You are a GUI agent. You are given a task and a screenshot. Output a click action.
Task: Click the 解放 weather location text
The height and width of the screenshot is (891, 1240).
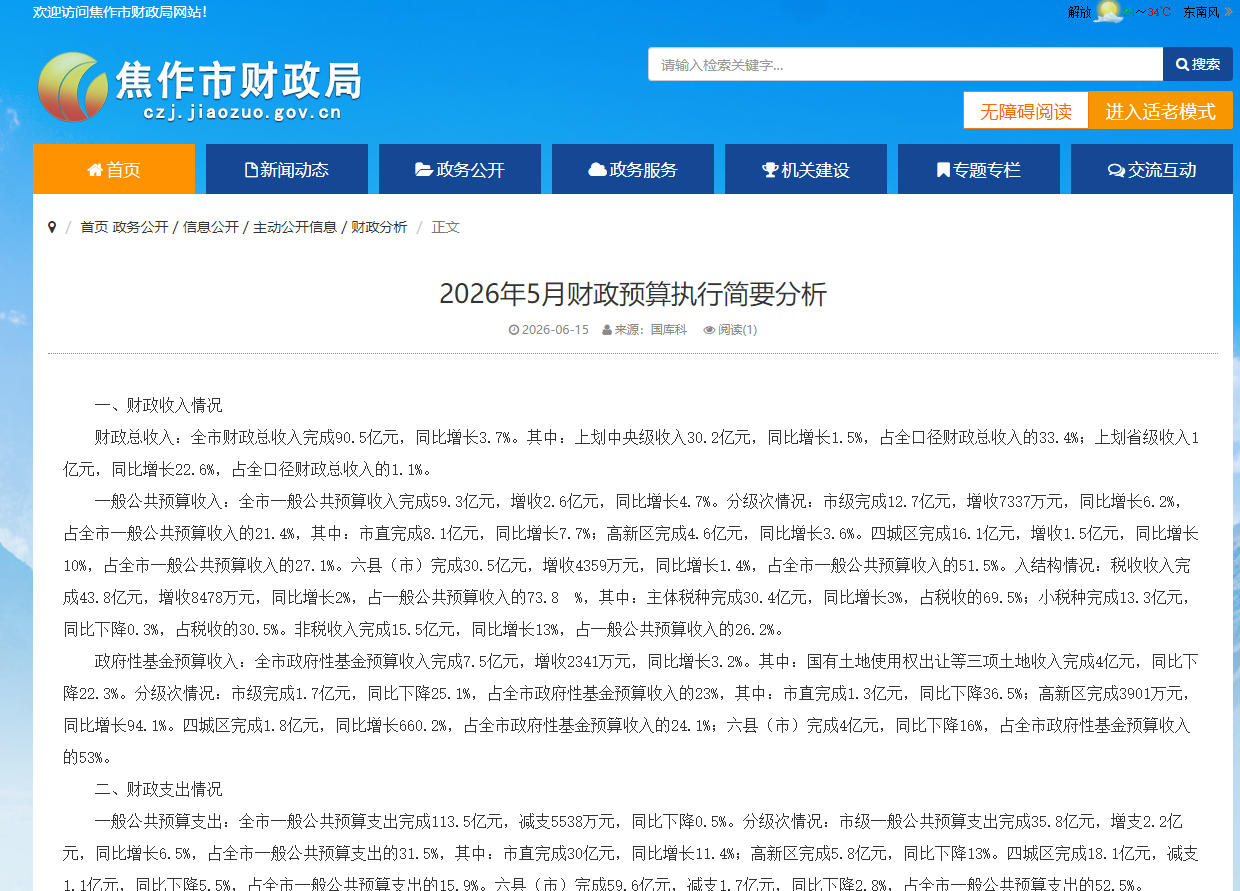tap(1080, 12)
